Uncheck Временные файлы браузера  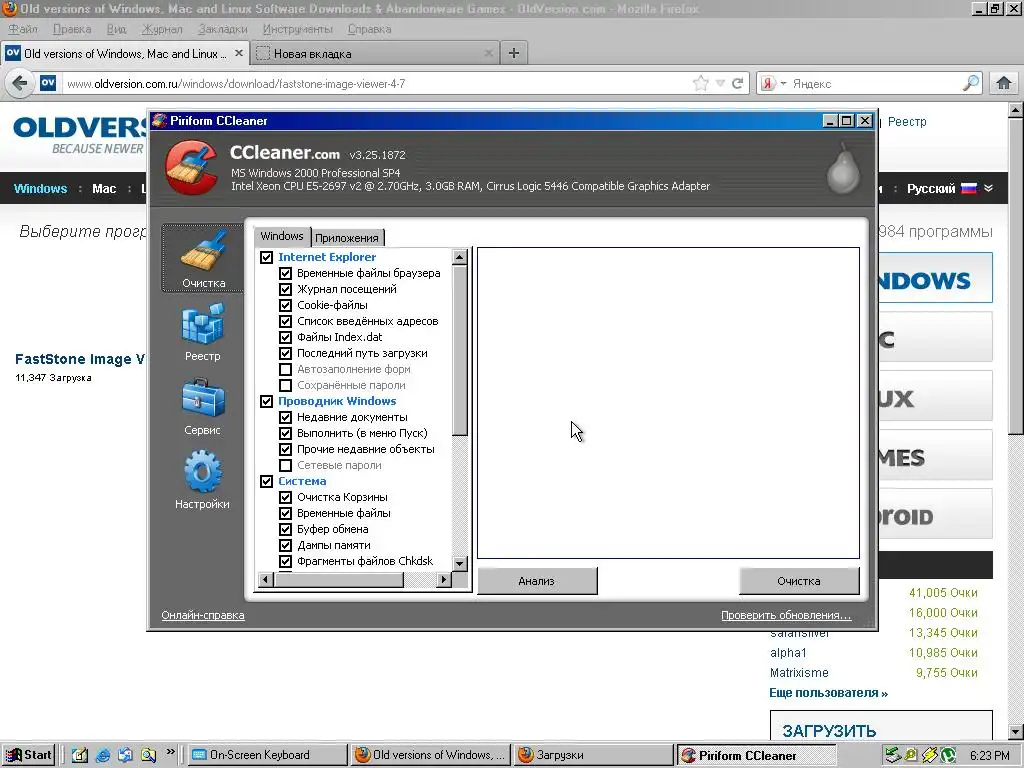(285, 273)
